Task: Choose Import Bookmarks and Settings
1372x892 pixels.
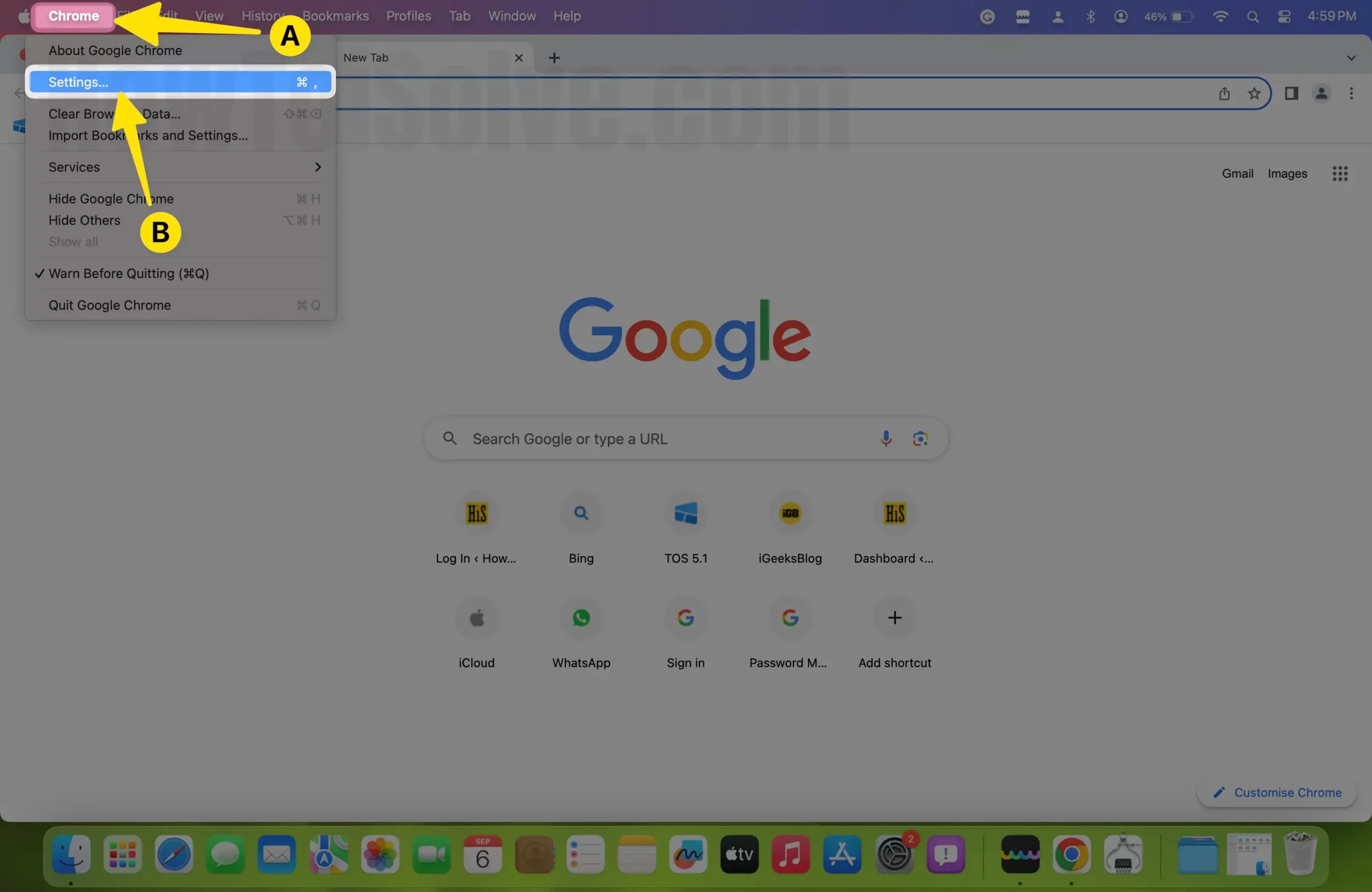Action: (x=148, y=136)
